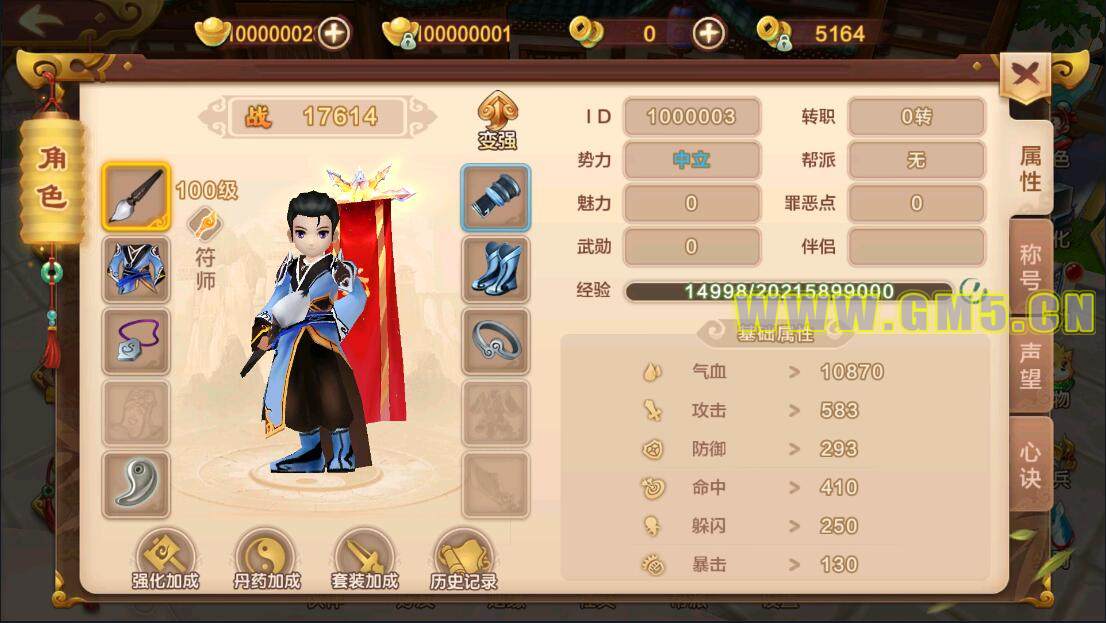Expand the 气血 attribute details arrow
The height and width of the screenshot is (623, 1106).
coord(794,372)
